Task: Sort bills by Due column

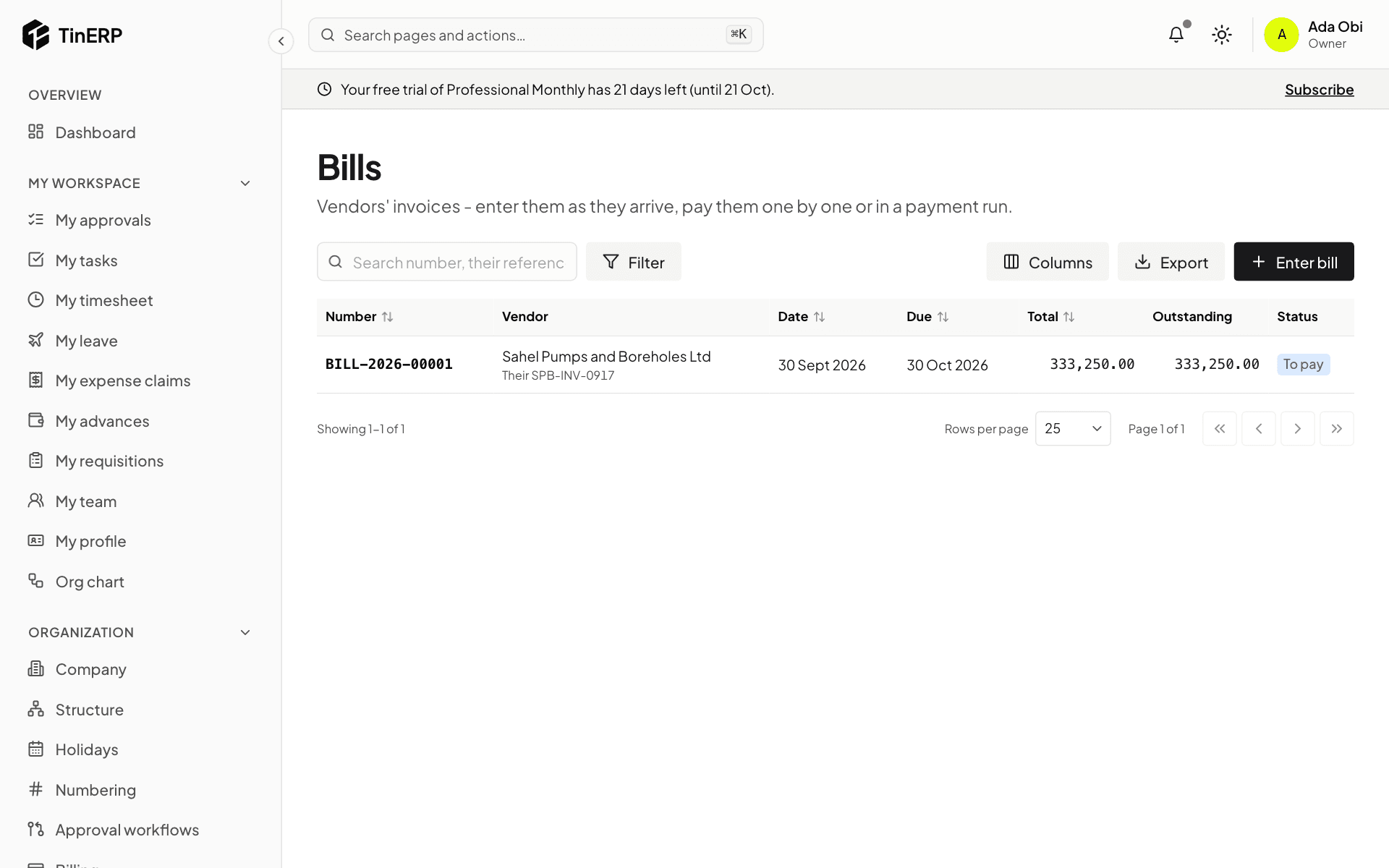Action: (927, 317)
